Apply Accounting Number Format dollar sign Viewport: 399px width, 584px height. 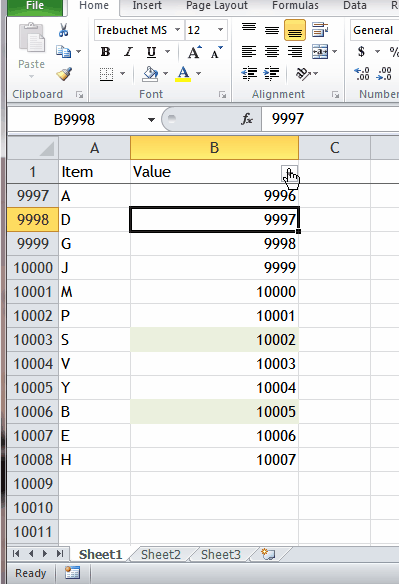361,51
